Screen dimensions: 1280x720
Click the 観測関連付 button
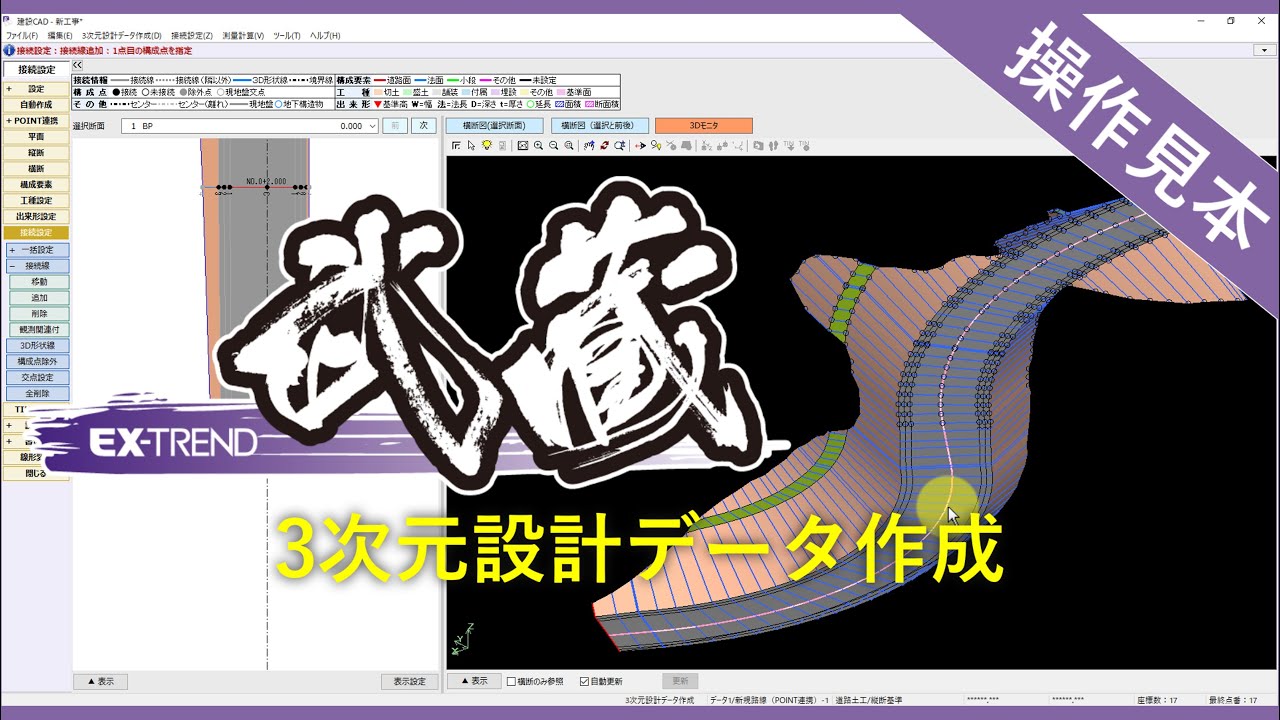pyautogui.click(x=40, y=330)
